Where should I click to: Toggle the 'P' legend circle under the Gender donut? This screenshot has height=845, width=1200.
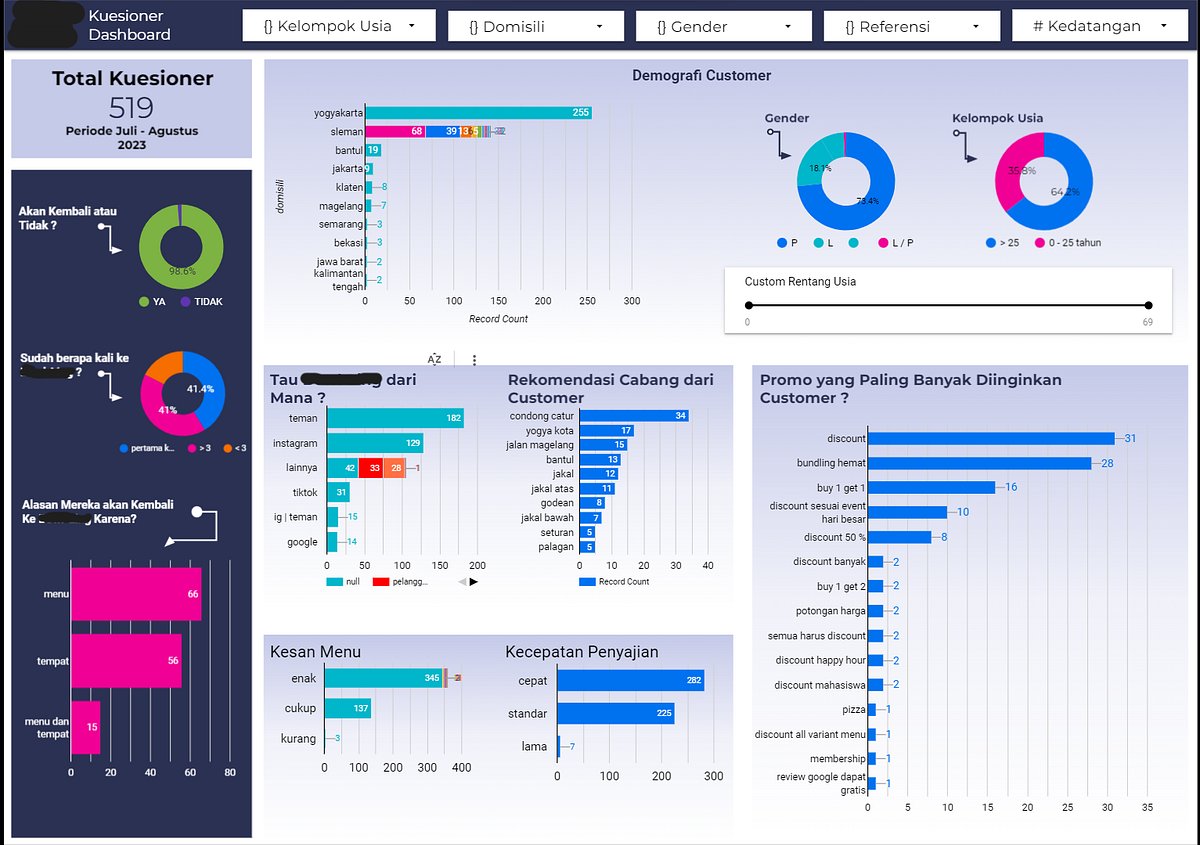781,242
